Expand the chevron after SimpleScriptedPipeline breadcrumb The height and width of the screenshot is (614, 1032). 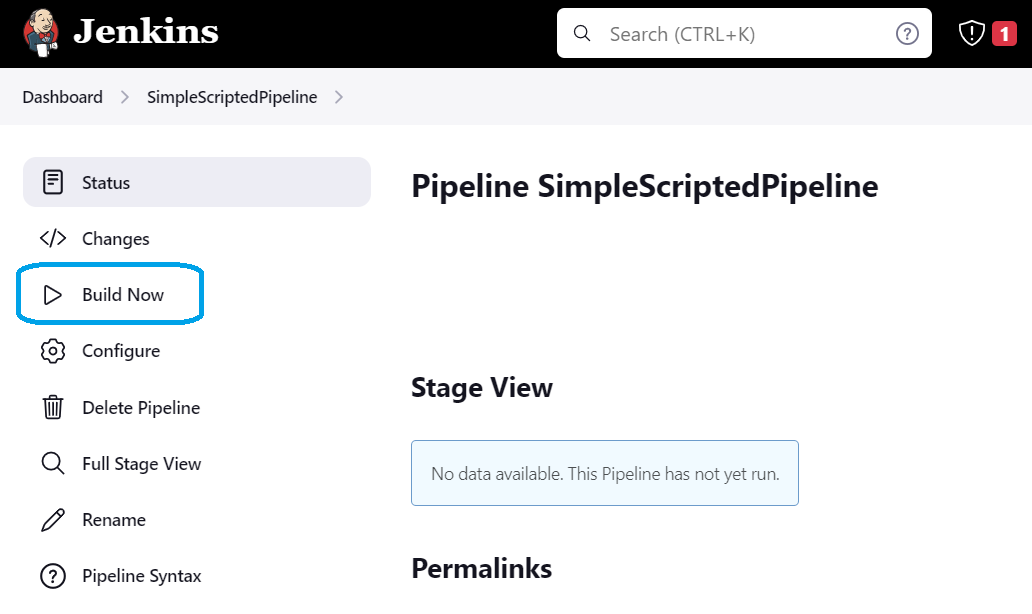coord(339,97)
